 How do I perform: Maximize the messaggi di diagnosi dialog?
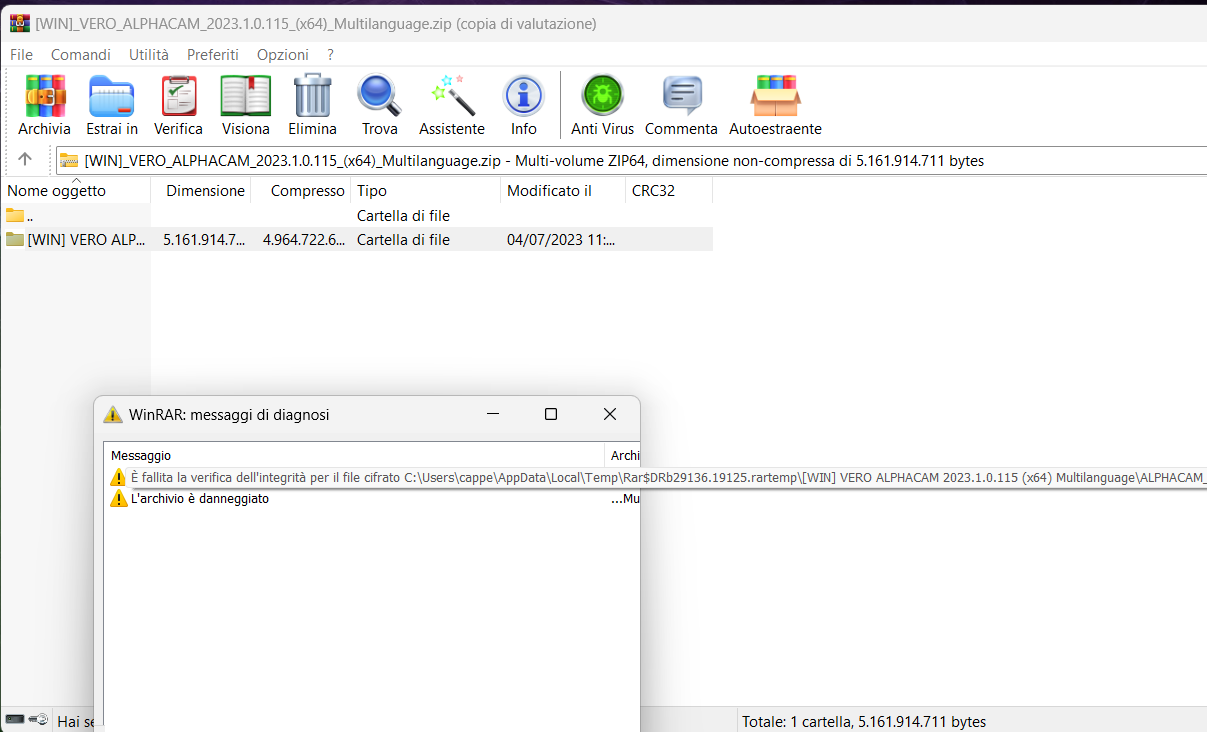click(x=550, y=414)
